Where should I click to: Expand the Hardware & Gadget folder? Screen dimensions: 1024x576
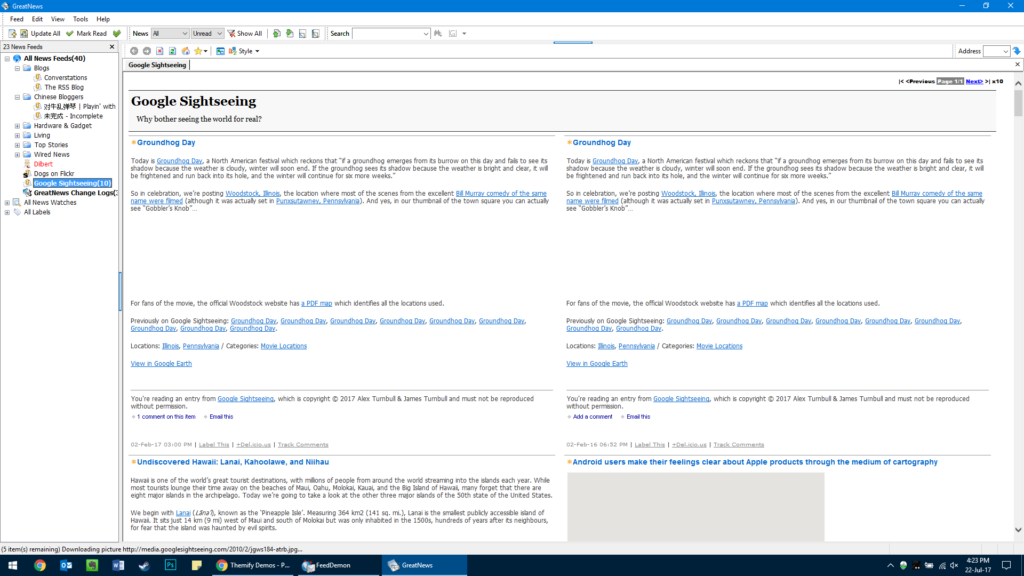[x=16, y=125]
